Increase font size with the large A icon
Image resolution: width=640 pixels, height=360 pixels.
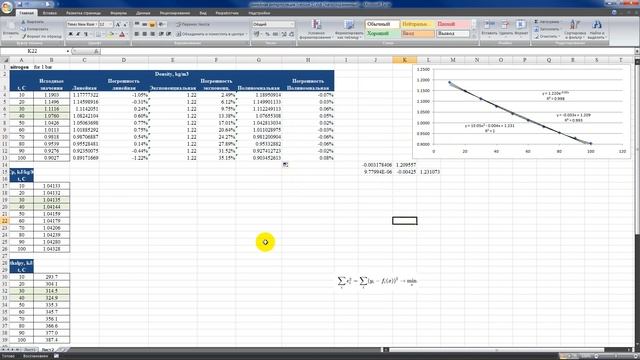(118, 24)
